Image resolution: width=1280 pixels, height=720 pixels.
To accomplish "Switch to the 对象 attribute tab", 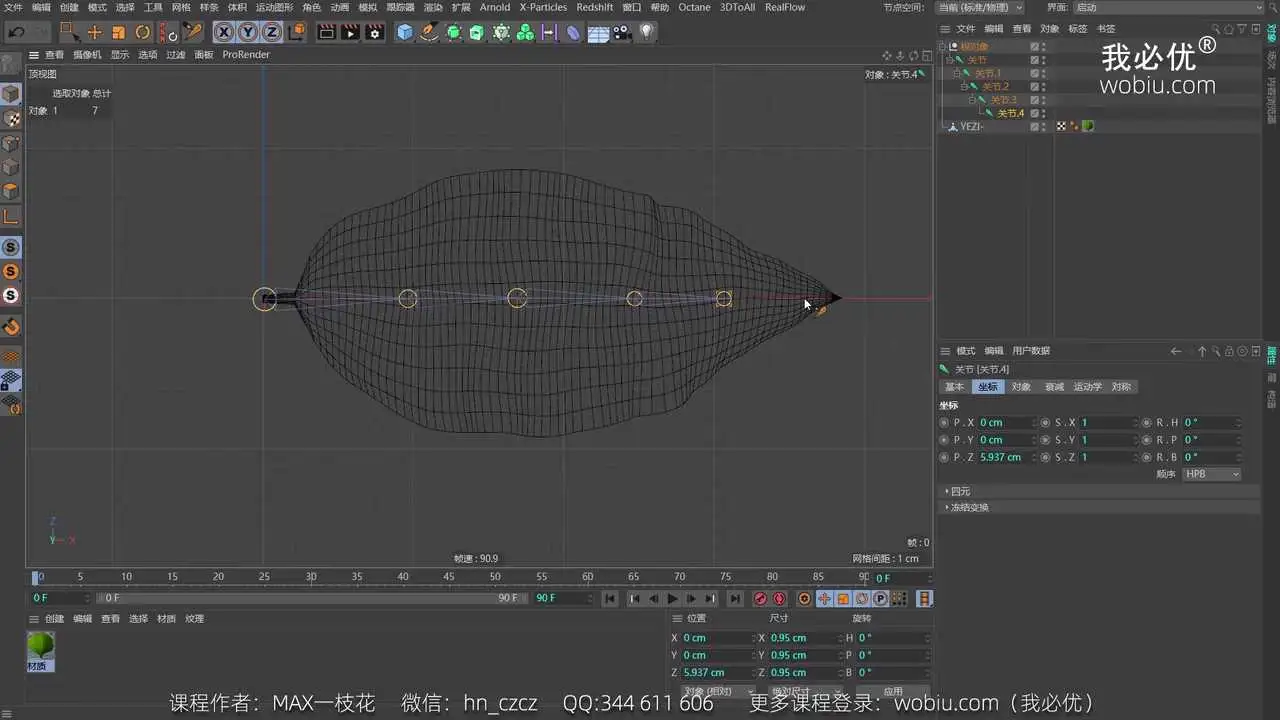I will 1021,387.
